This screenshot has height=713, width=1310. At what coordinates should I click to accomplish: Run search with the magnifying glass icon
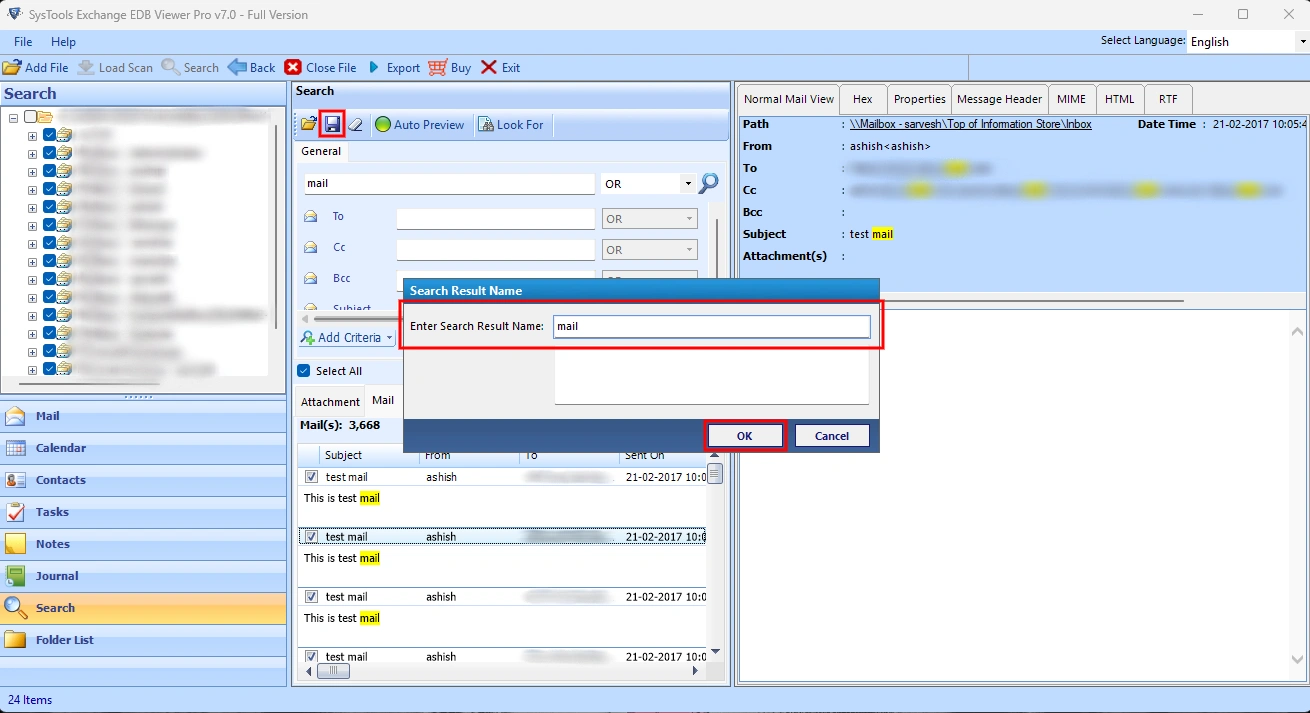709,183
